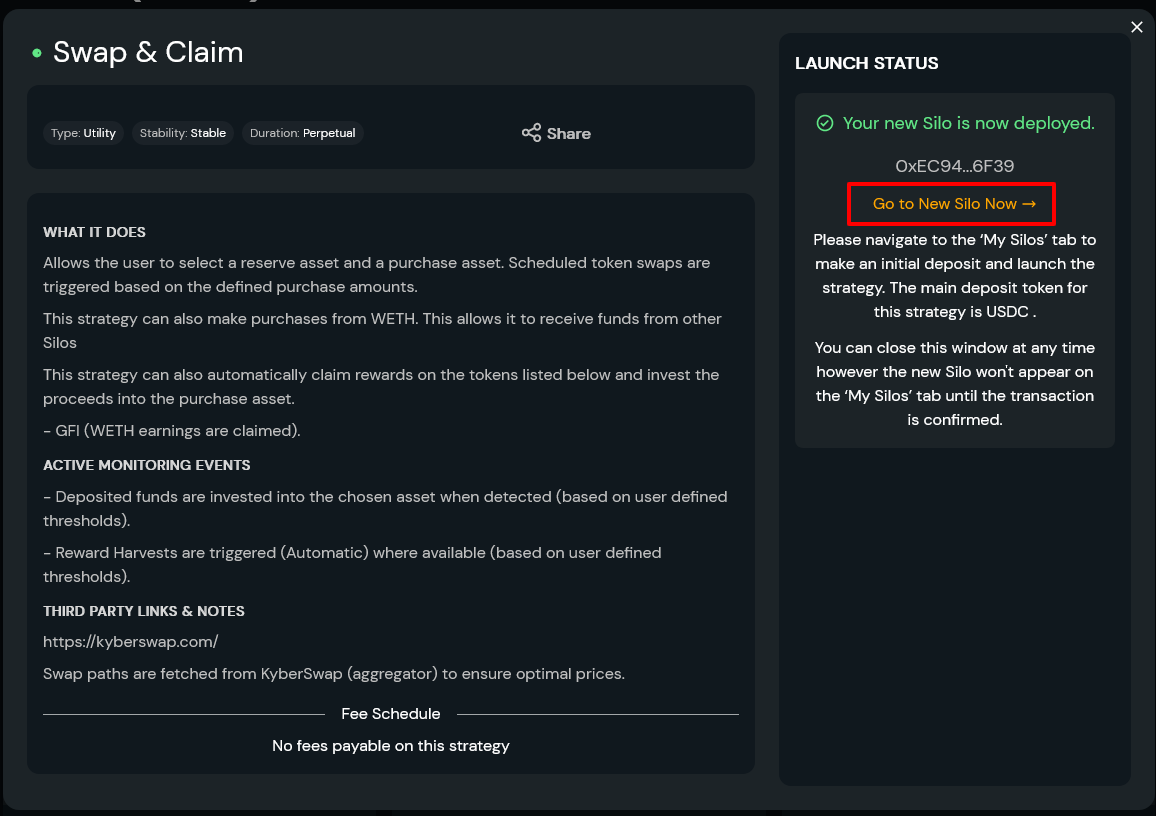Click the green deployed checkmark icon
This screenshot has width=1156, height=816.
click(x=824, y=123)
